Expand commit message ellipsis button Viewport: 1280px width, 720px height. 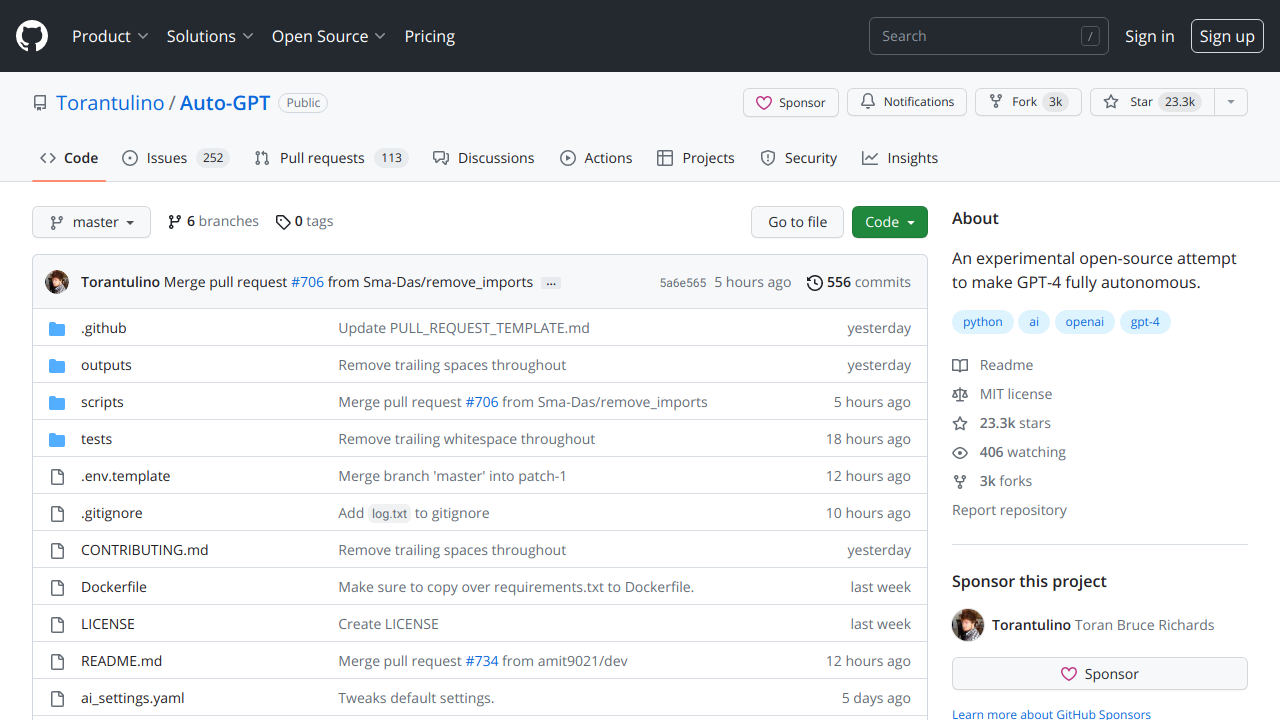tap(551, 283)
